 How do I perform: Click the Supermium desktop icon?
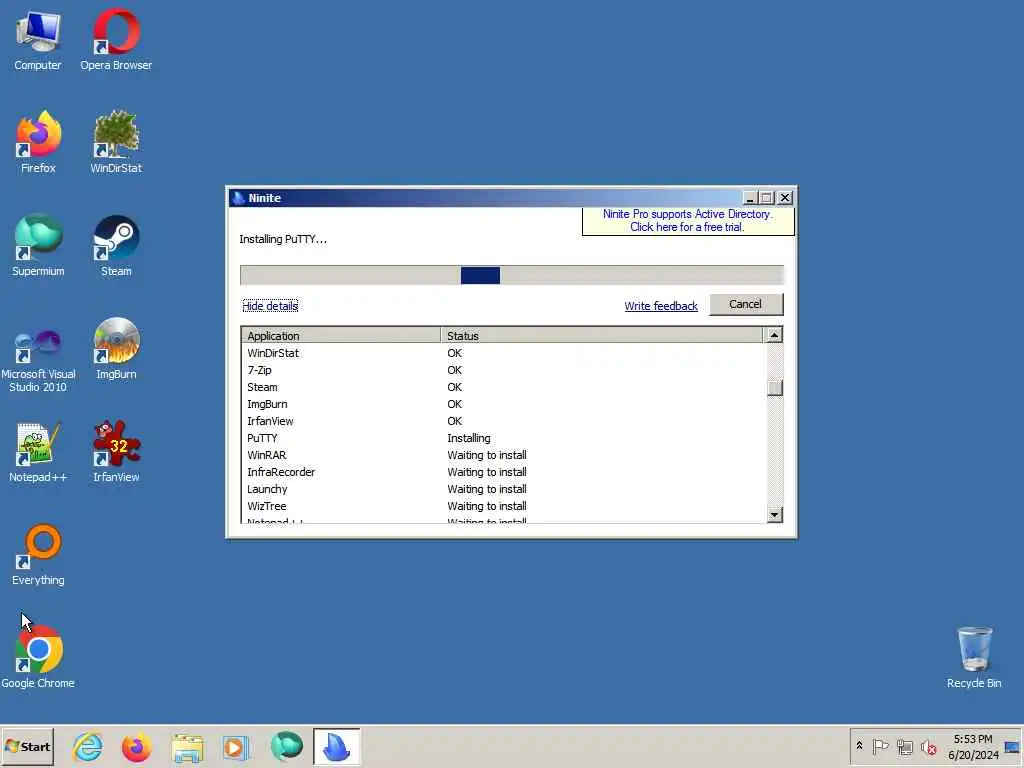[38, 246]
